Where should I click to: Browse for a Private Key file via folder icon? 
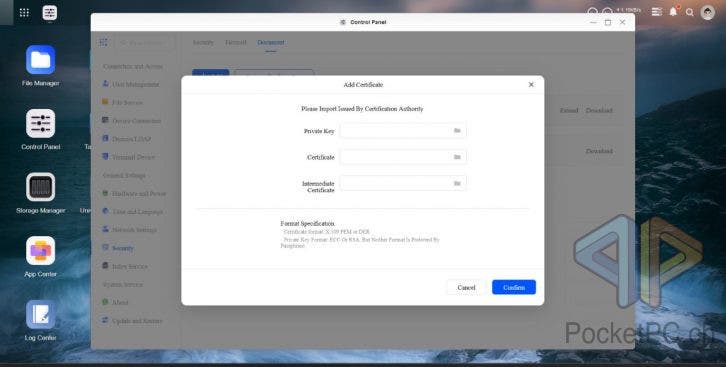tap(457, 131)
